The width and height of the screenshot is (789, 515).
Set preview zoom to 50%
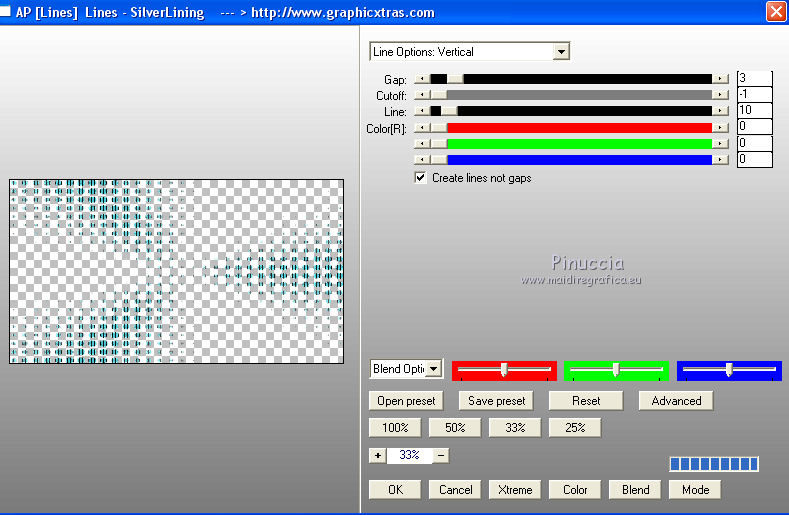click(x=455, y=427)
